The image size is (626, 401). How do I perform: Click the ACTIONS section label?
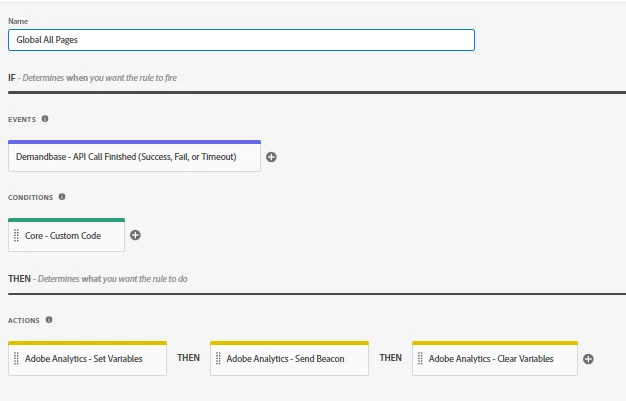[24, 320]
